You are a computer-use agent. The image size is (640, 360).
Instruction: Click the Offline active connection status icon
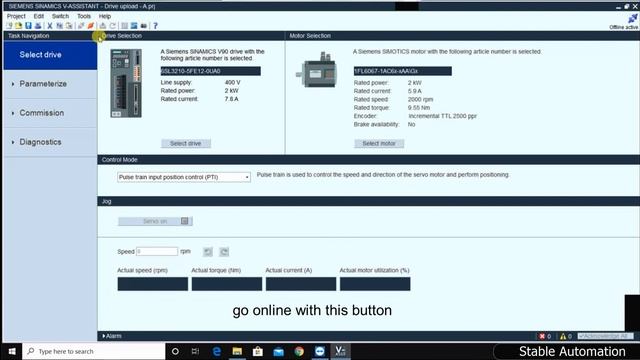(632, 18)
